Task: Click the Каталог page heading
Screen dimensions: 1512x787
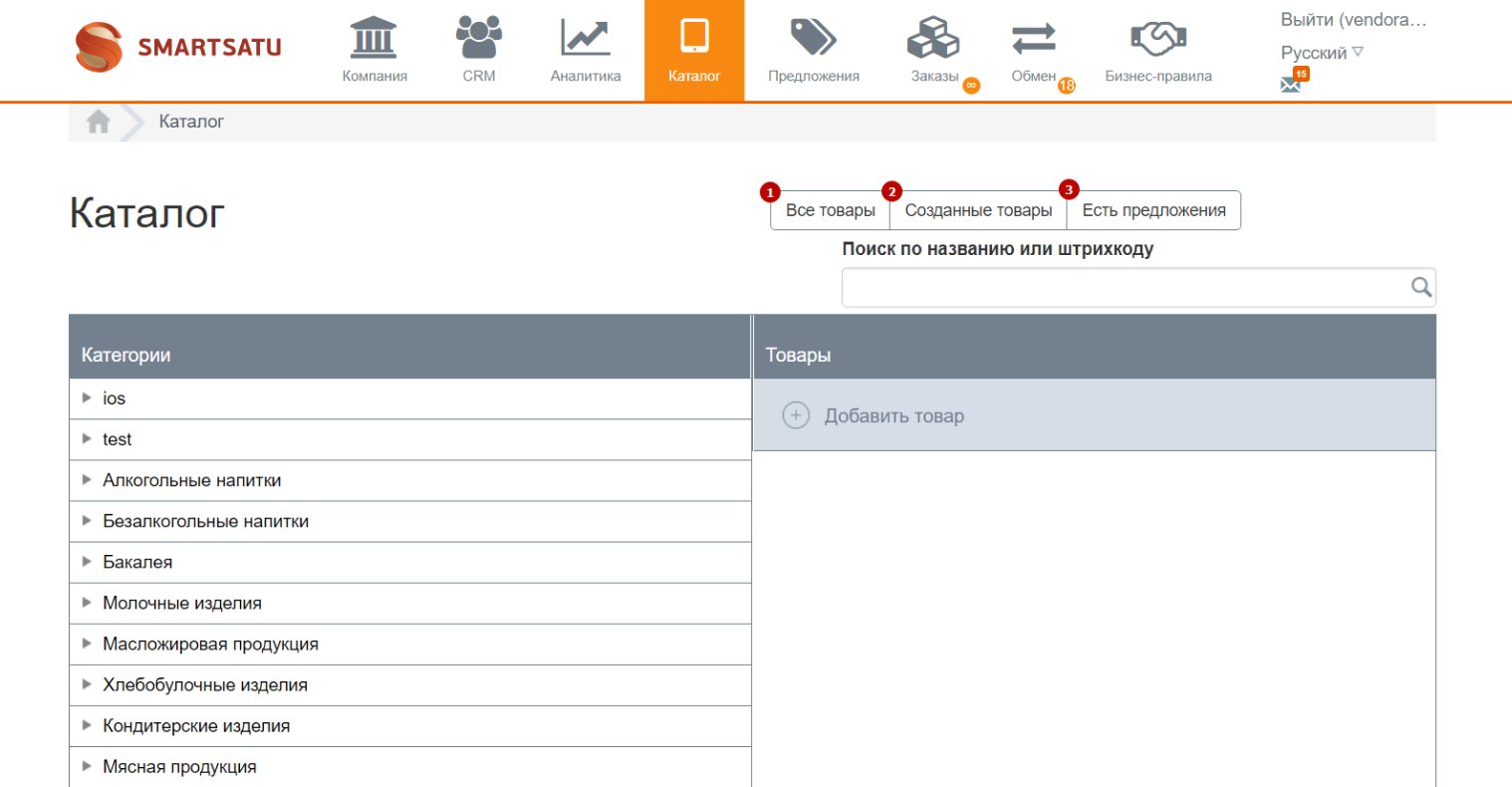Action: click(147, 213)
